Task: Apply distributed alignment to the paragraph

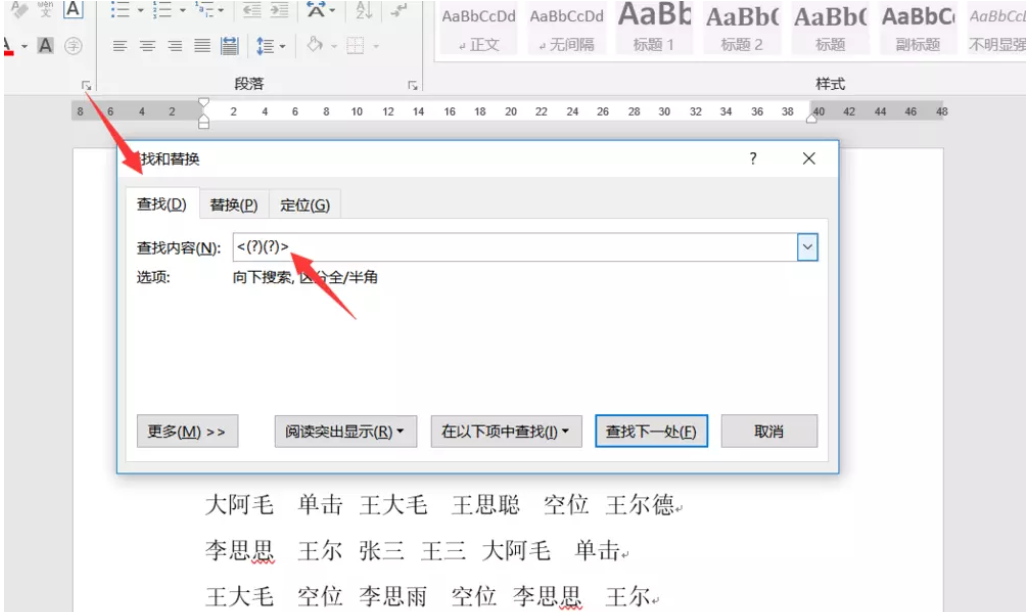Action: tap(229, 46)
